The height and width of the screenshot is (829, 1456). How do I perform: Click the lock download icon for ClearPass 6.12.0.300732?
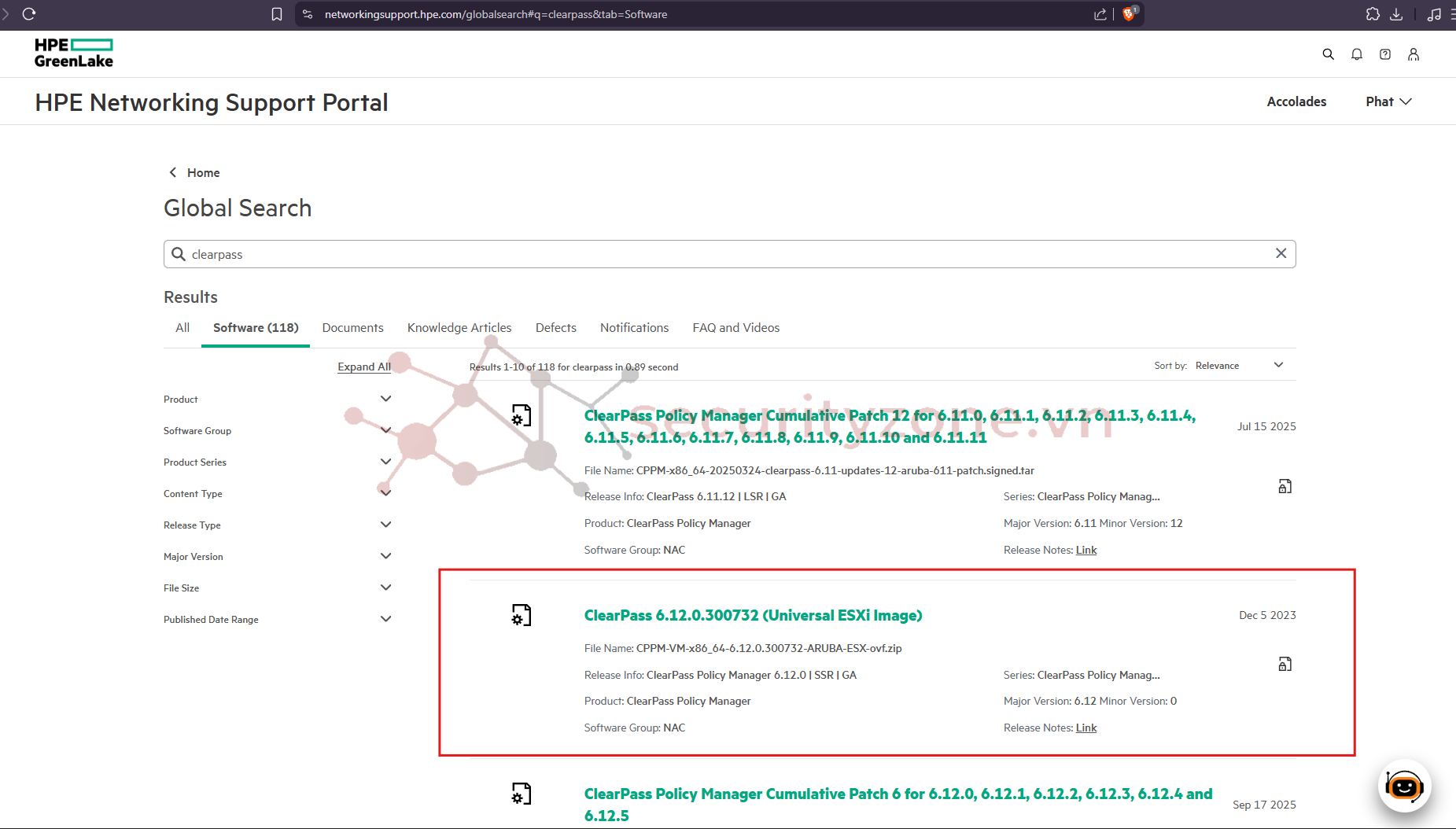pos(1285,665)
